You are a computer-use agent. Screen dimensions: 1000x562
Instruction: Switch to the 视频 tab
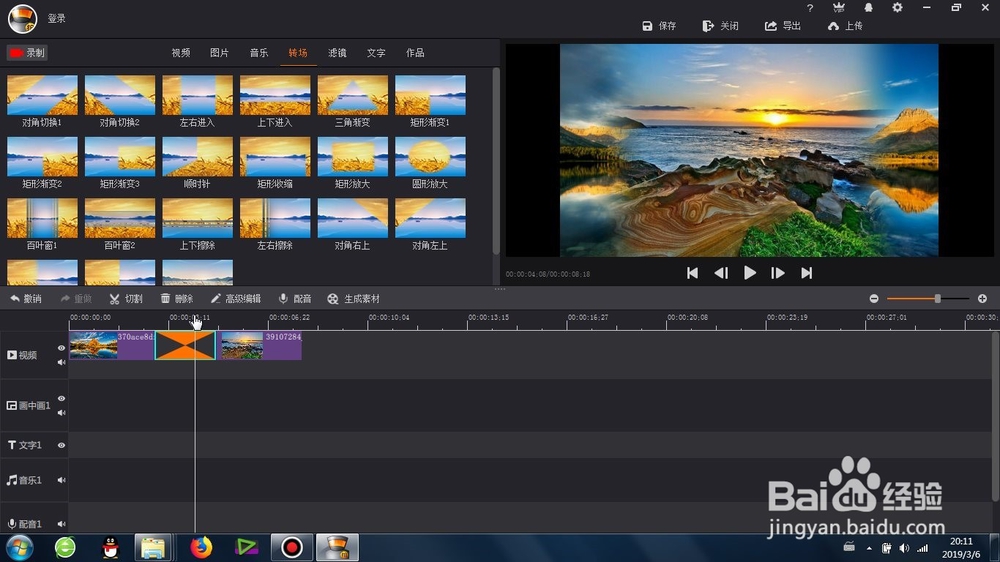180,53
